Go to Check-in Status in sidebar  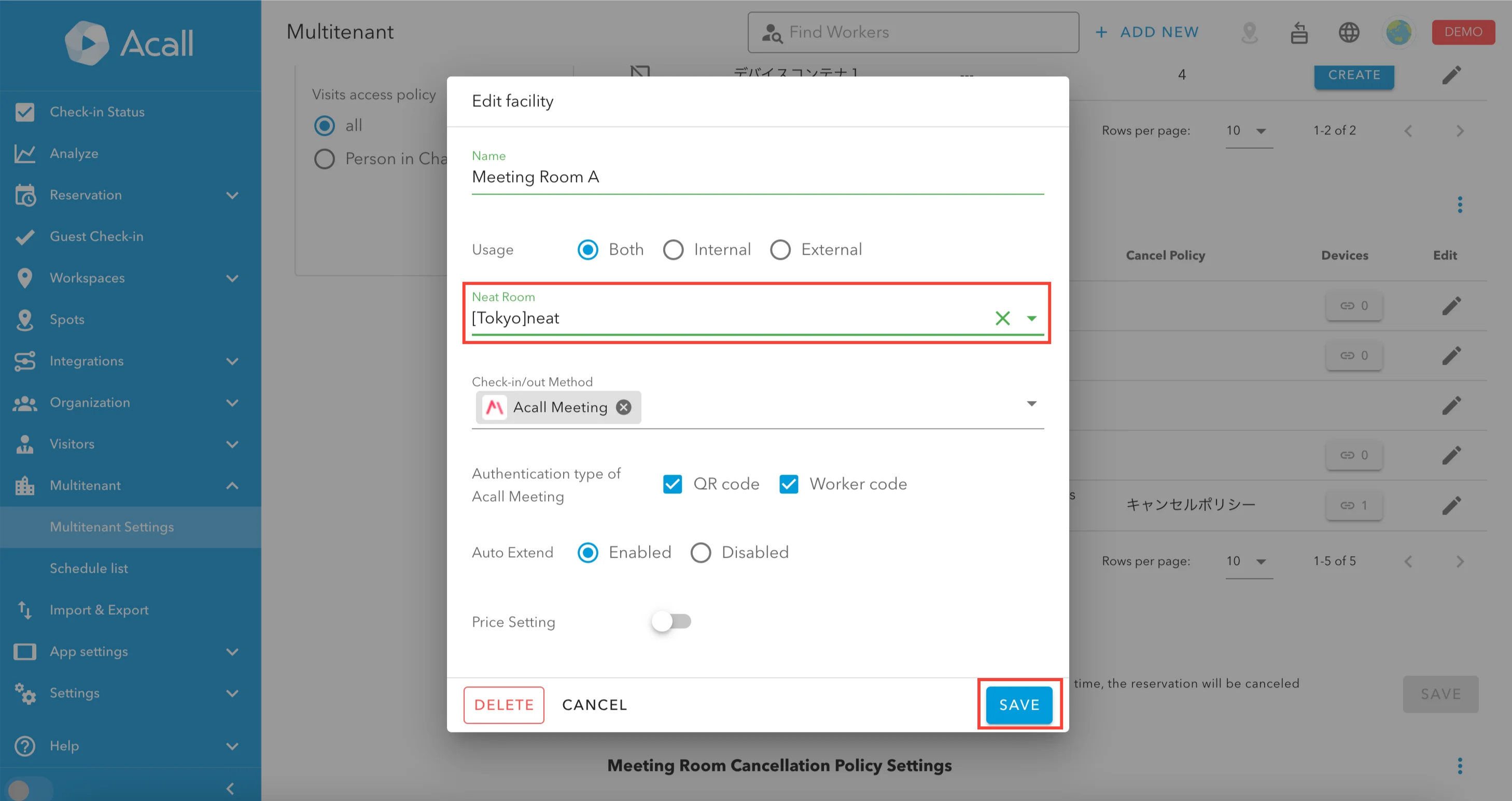(97, 112)
